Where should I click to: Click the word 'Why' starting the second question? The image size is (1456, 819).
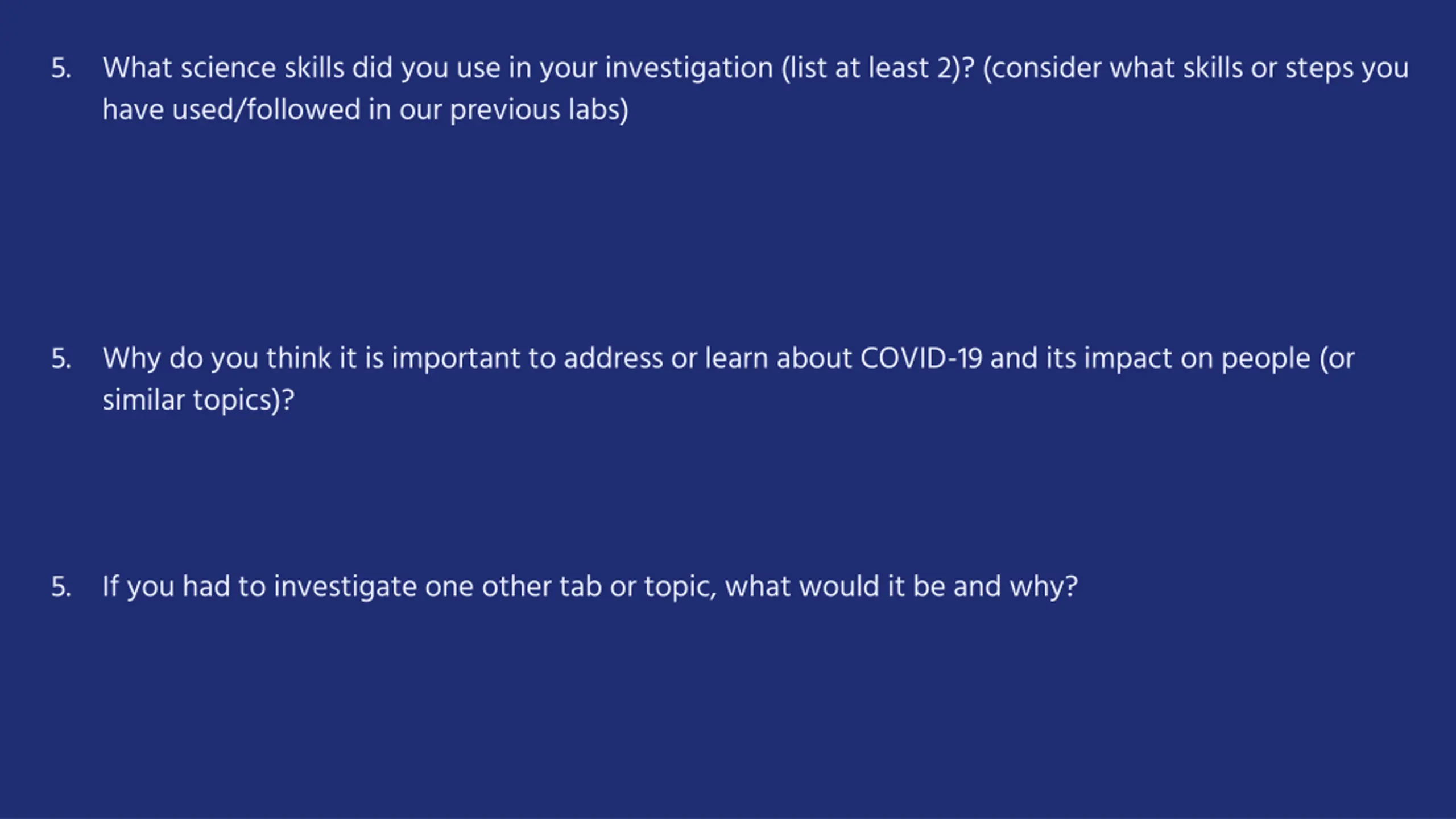132,359
